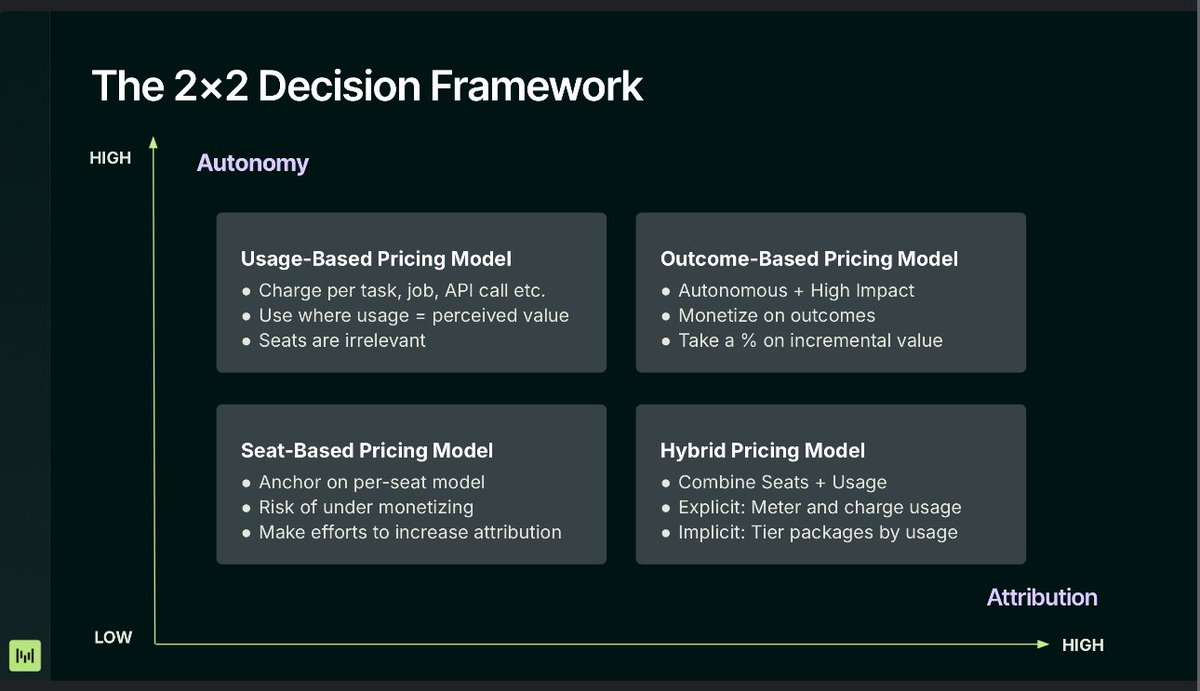Viewport: 1200px width, 691px height.
Task: Click the Hybrid Pricing Model heading
Action: [762, 451]
